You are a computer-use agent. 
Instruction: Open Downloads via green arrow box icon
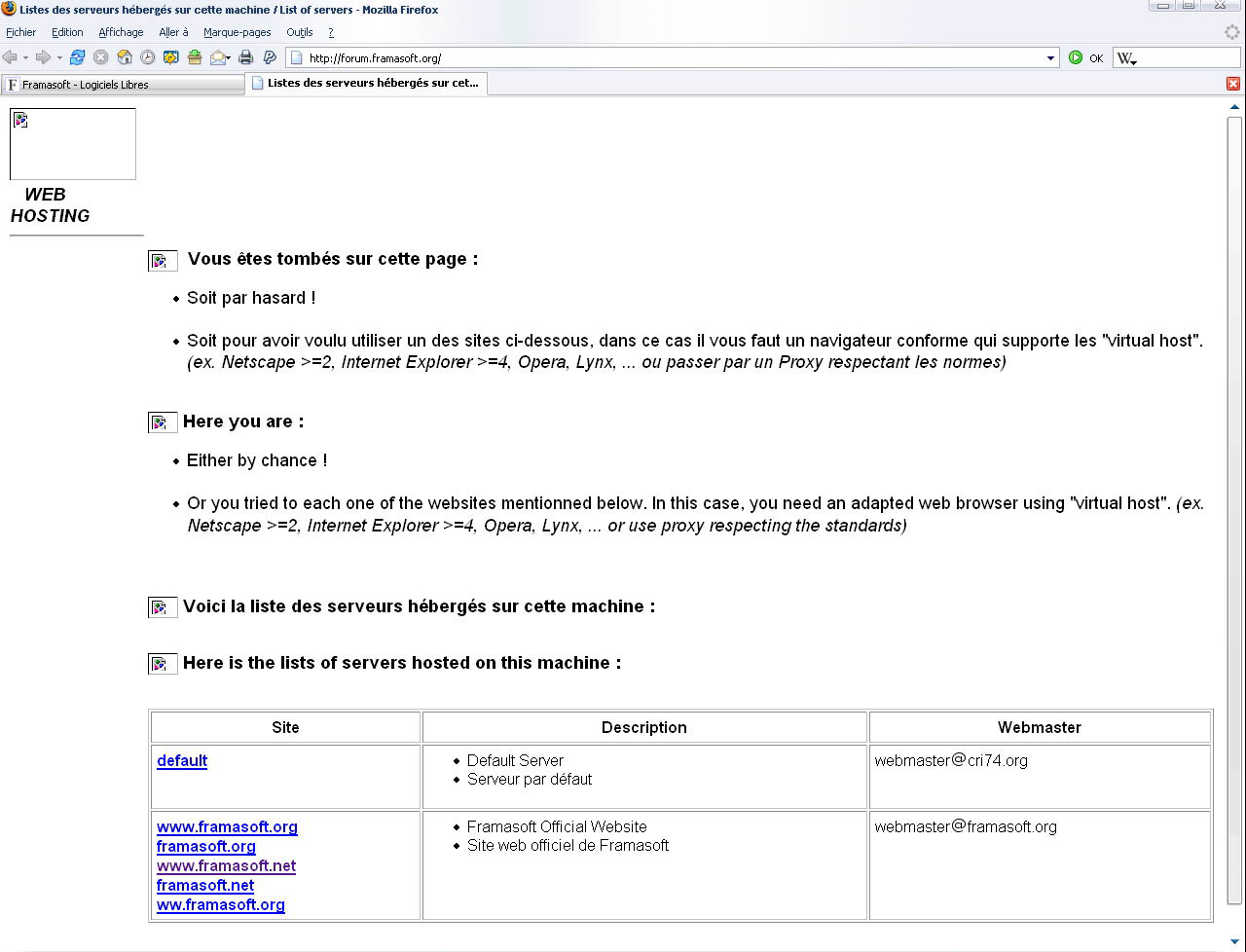pyautogui.click(x=195, y=57)
